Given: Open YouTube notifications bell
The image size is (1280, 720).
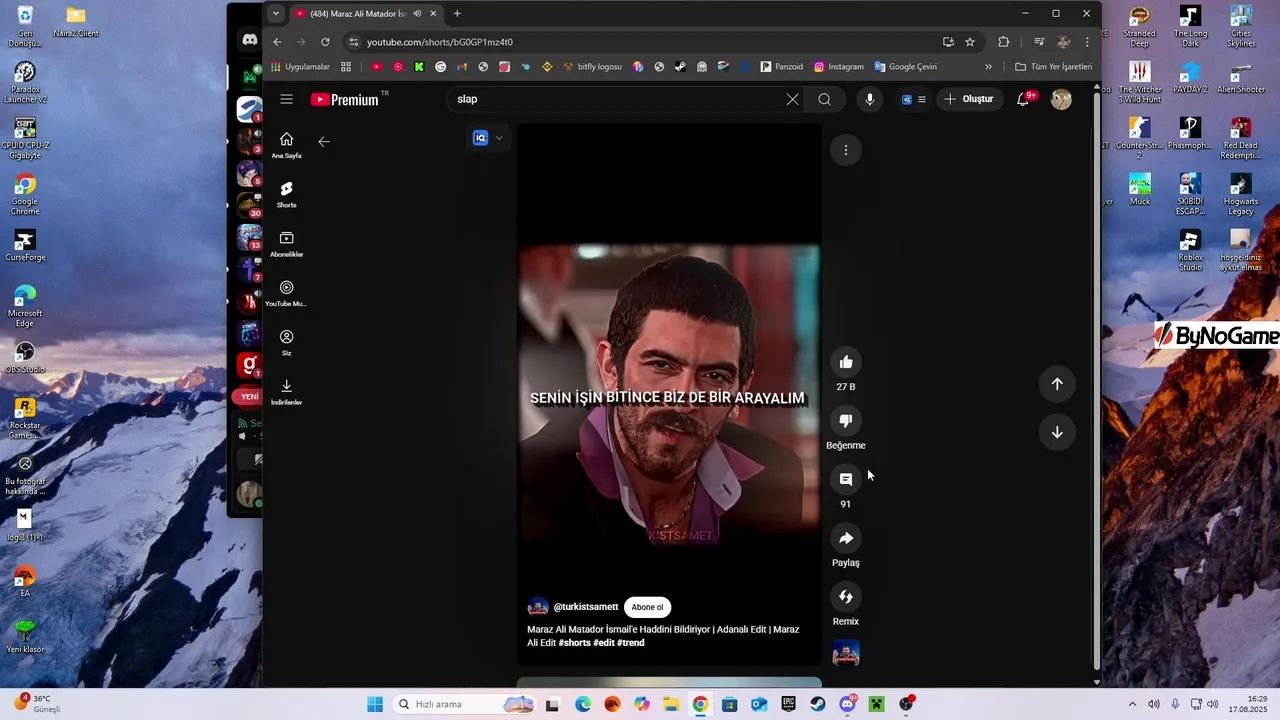Looking at the screenshot, I should pyautogui.click(x=1023, y=99).
